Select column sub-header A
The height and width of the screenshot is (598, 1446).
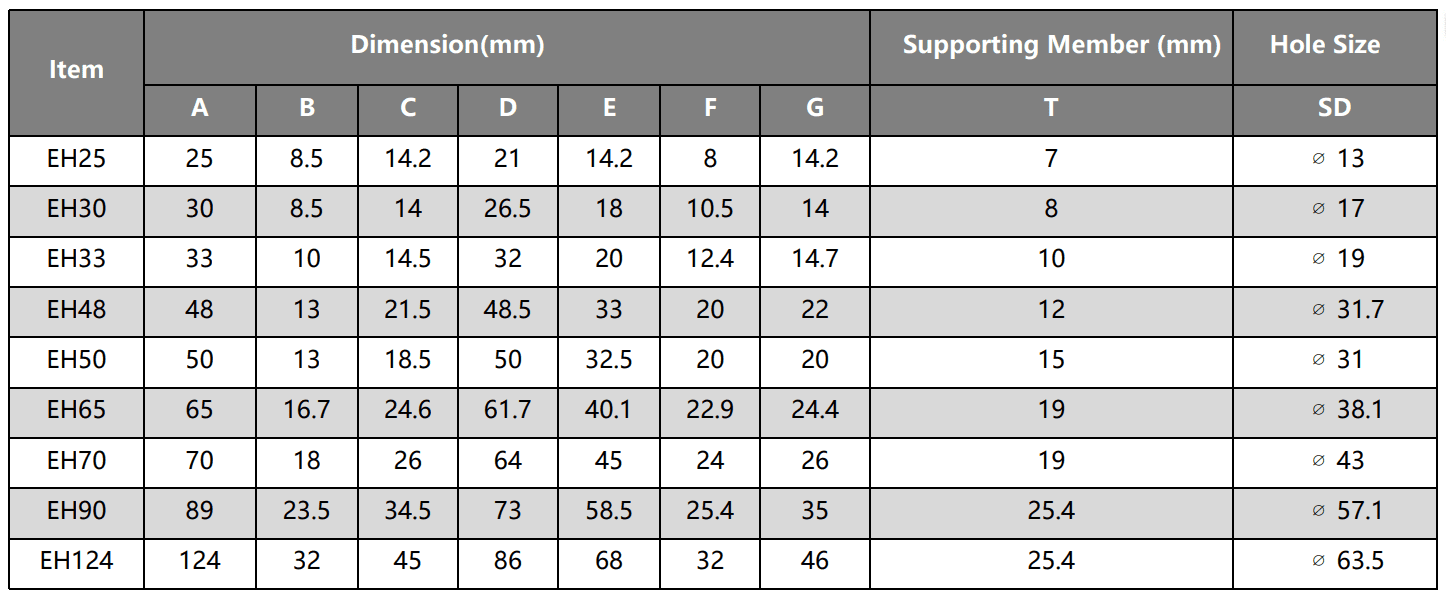tap(200, 108)
